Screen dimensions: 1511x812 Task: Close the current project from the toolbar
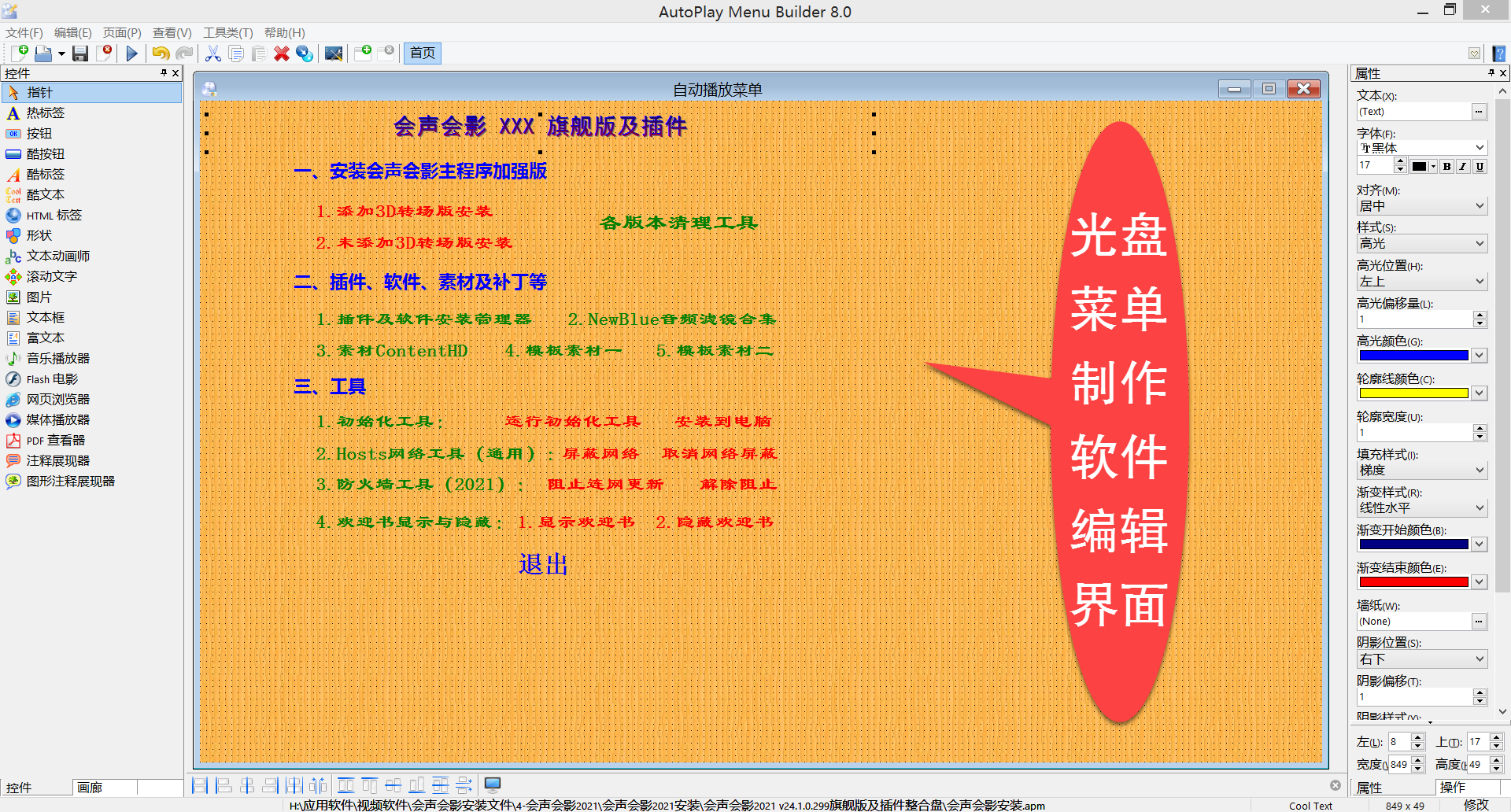[x=104, y=54]
